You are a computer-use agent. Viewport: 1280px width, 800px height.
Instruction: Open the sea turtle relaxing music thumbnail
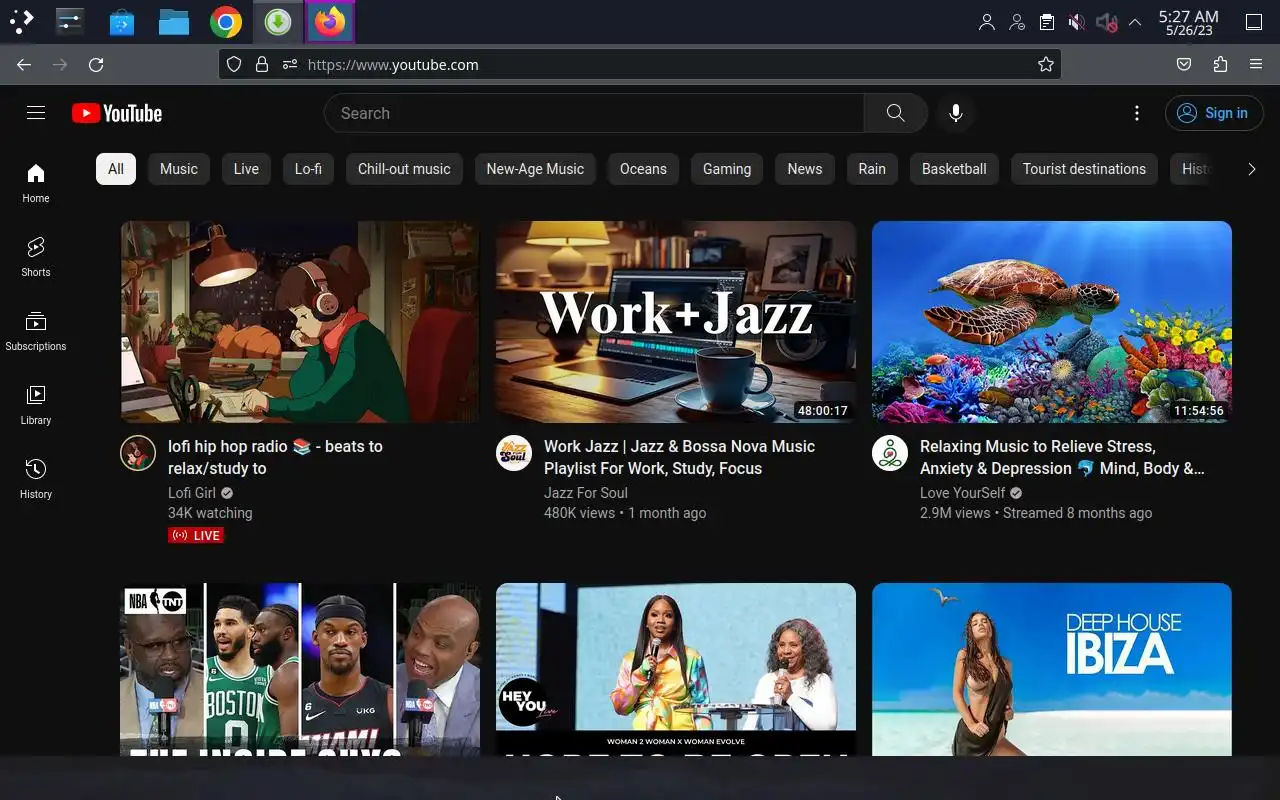[x=1052, y=322]
